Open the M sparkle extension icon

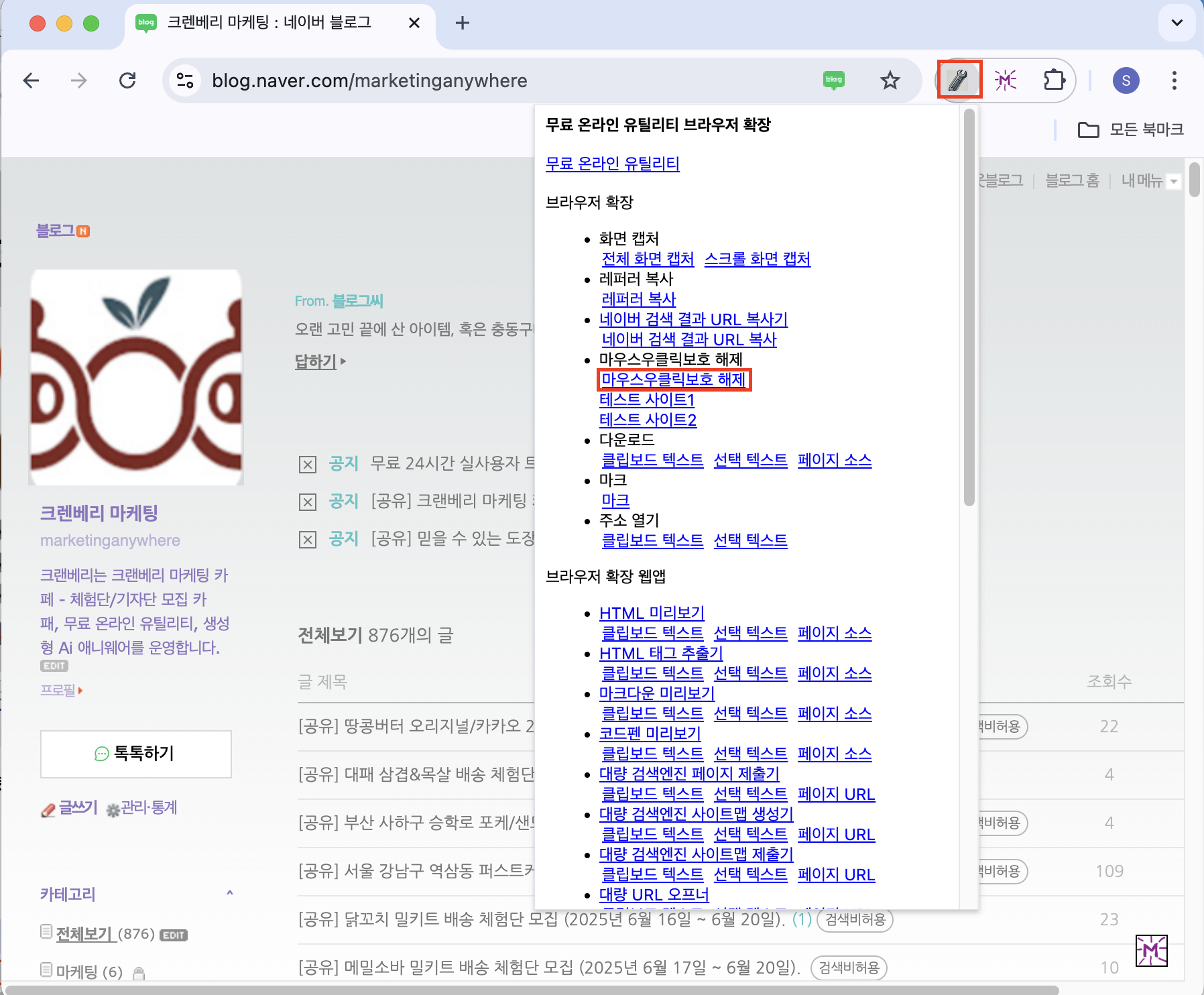point(1006,80)
